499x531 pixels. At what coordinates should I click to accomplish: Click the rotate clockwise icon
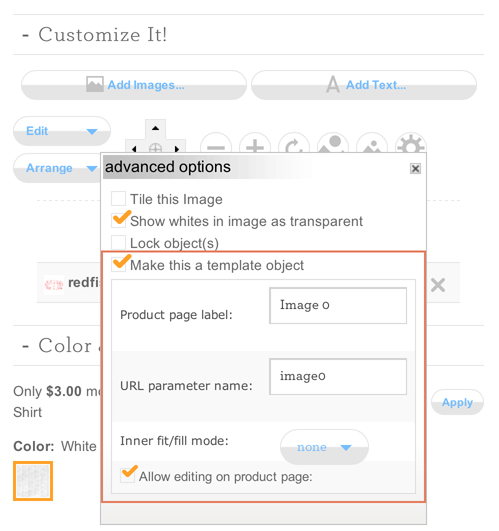click(294, 144)
